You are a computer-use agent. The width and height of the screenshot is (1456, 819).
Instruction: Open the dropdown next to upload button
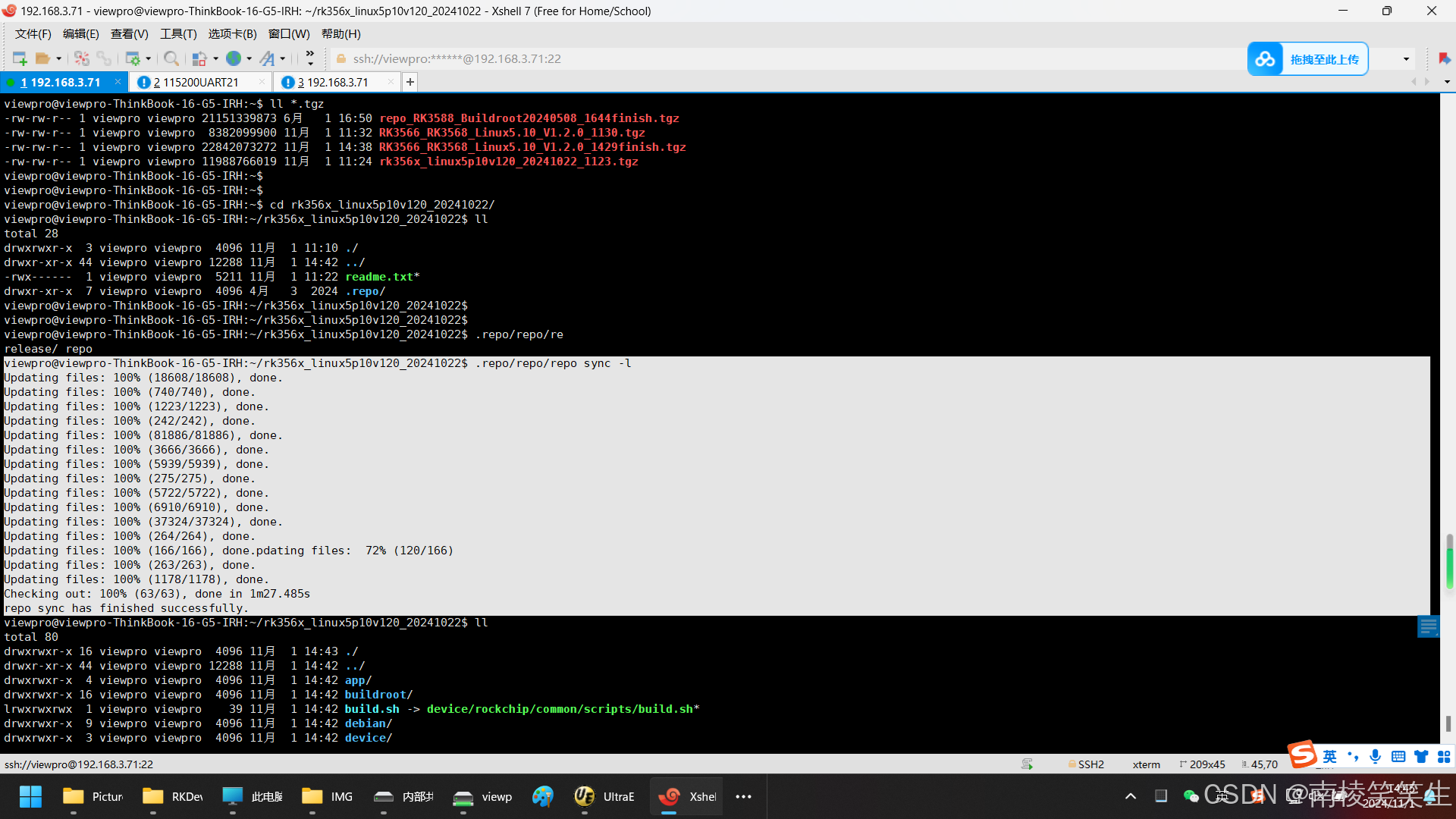point(1406,59)
